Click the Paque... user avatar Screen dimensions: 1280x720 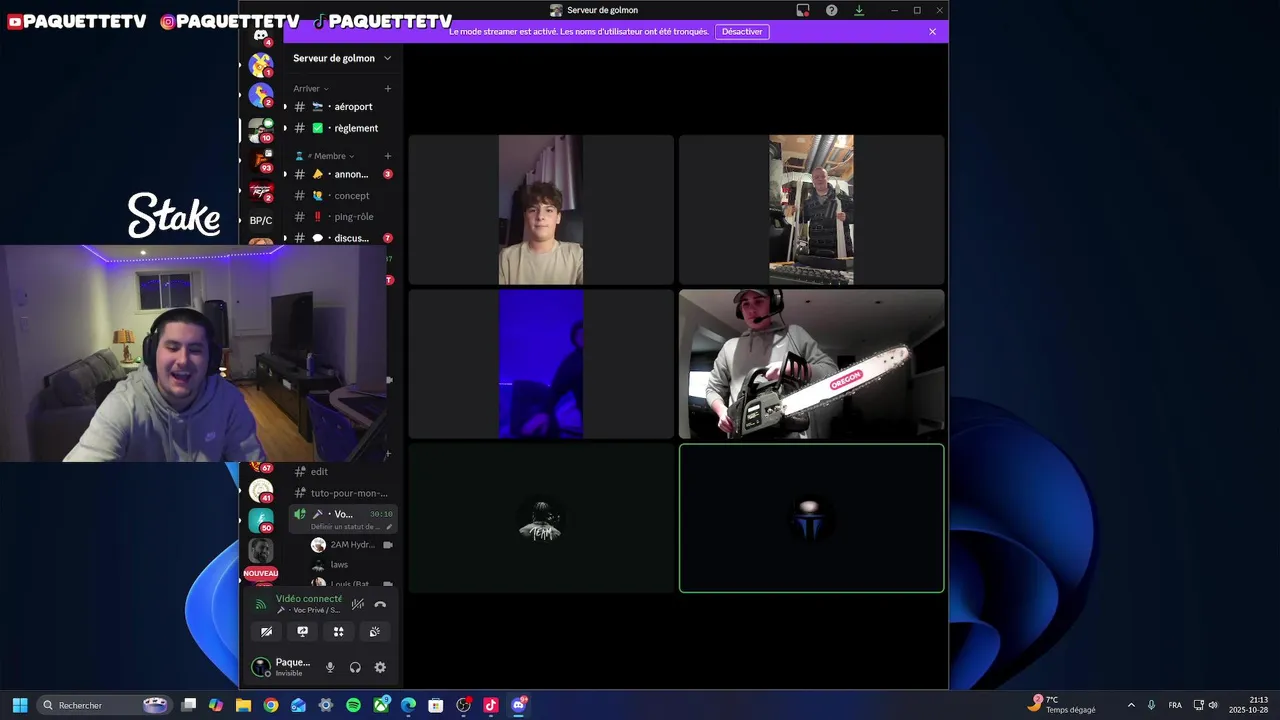click(x=261, y=667)
